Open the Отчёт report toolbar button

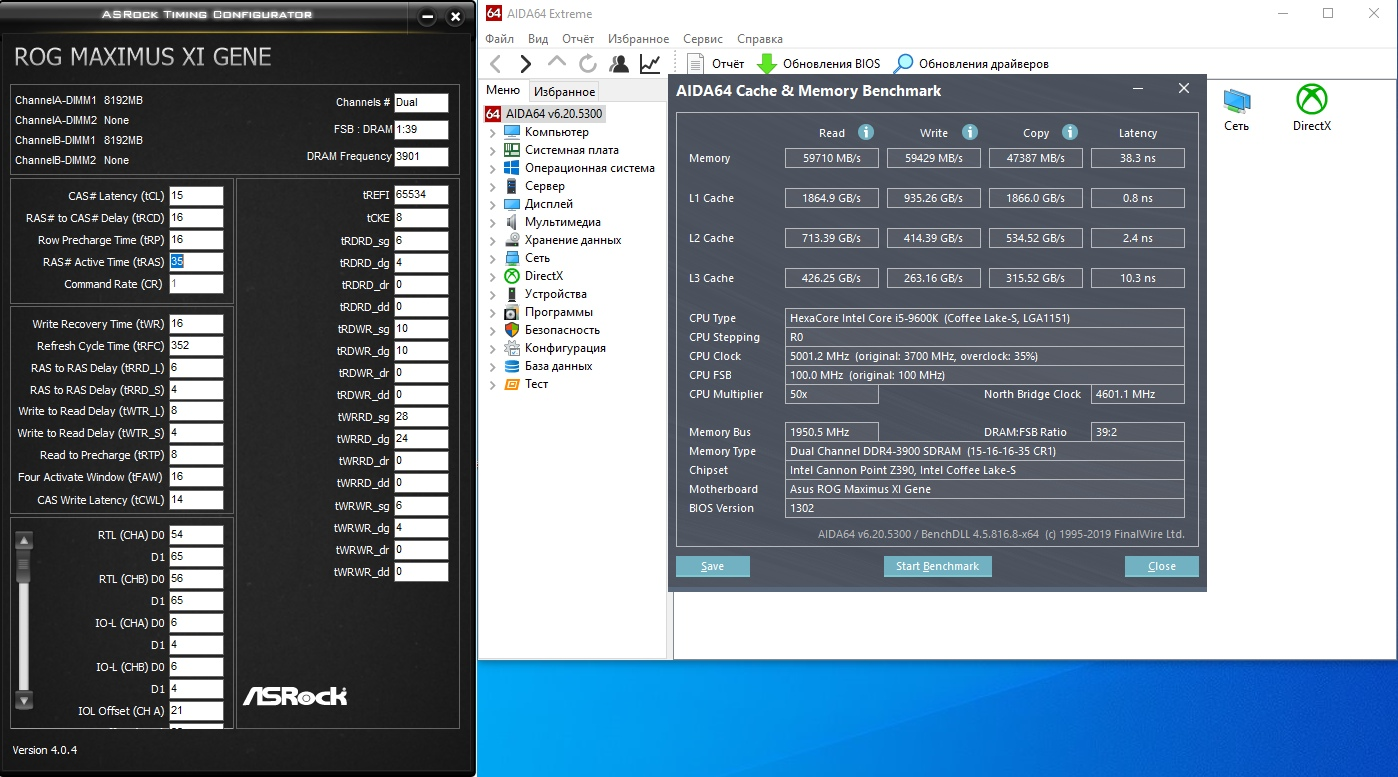717,64
